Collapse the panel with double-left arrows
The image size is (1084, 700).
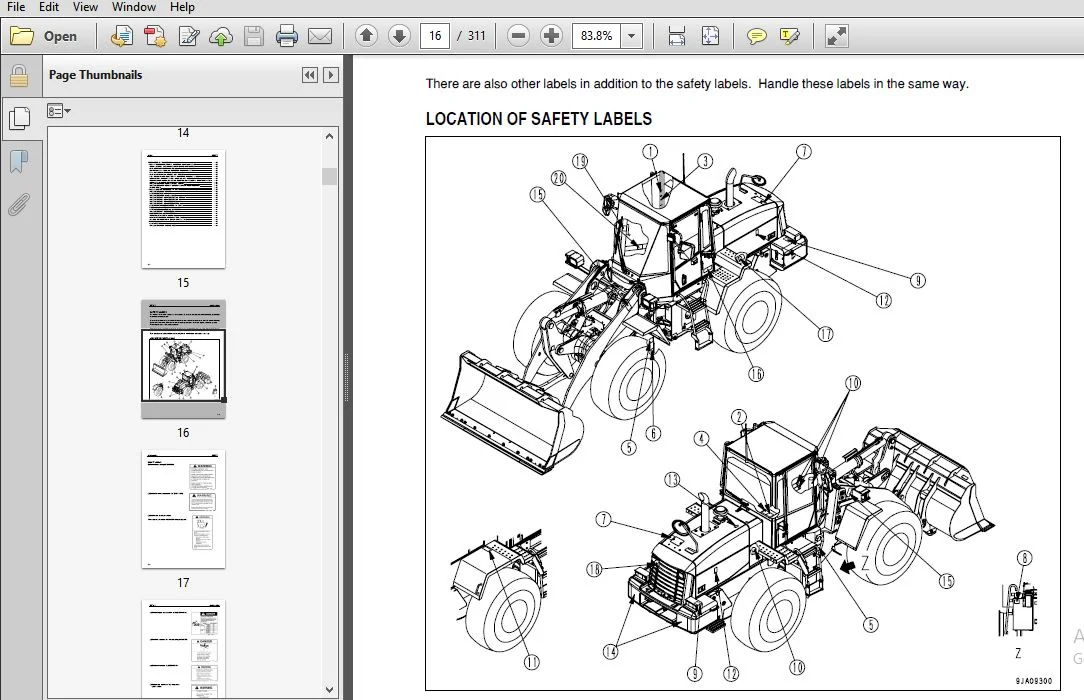(310, 75)
